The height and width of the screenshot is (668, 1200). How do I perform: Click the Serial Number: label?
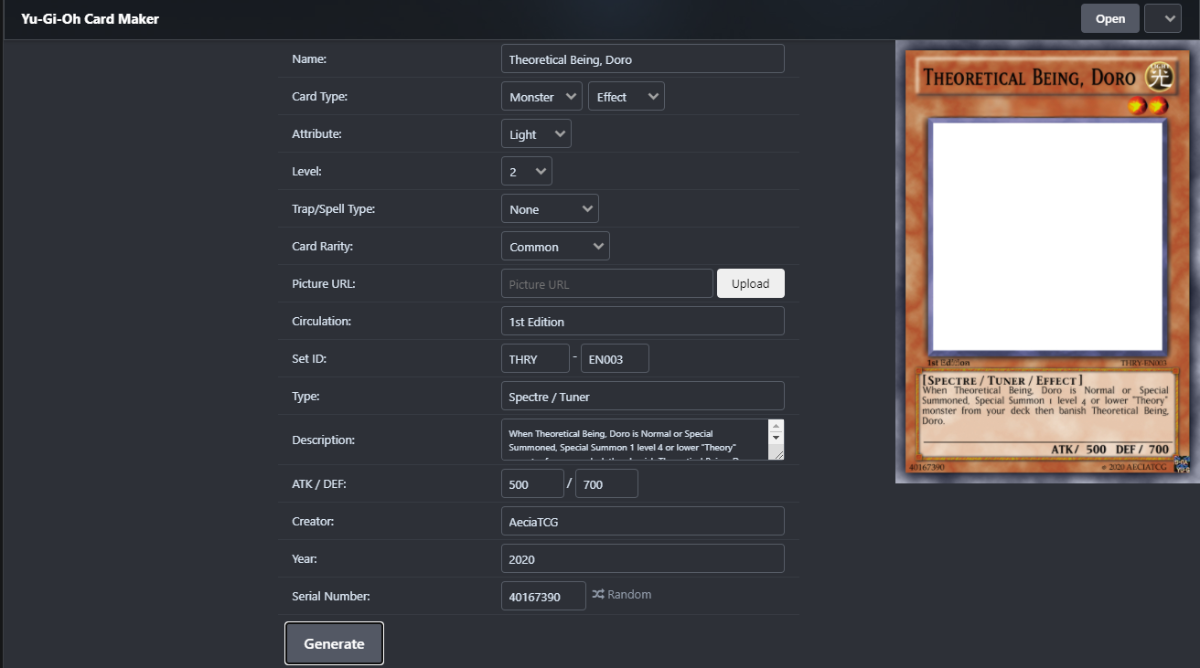331,596
